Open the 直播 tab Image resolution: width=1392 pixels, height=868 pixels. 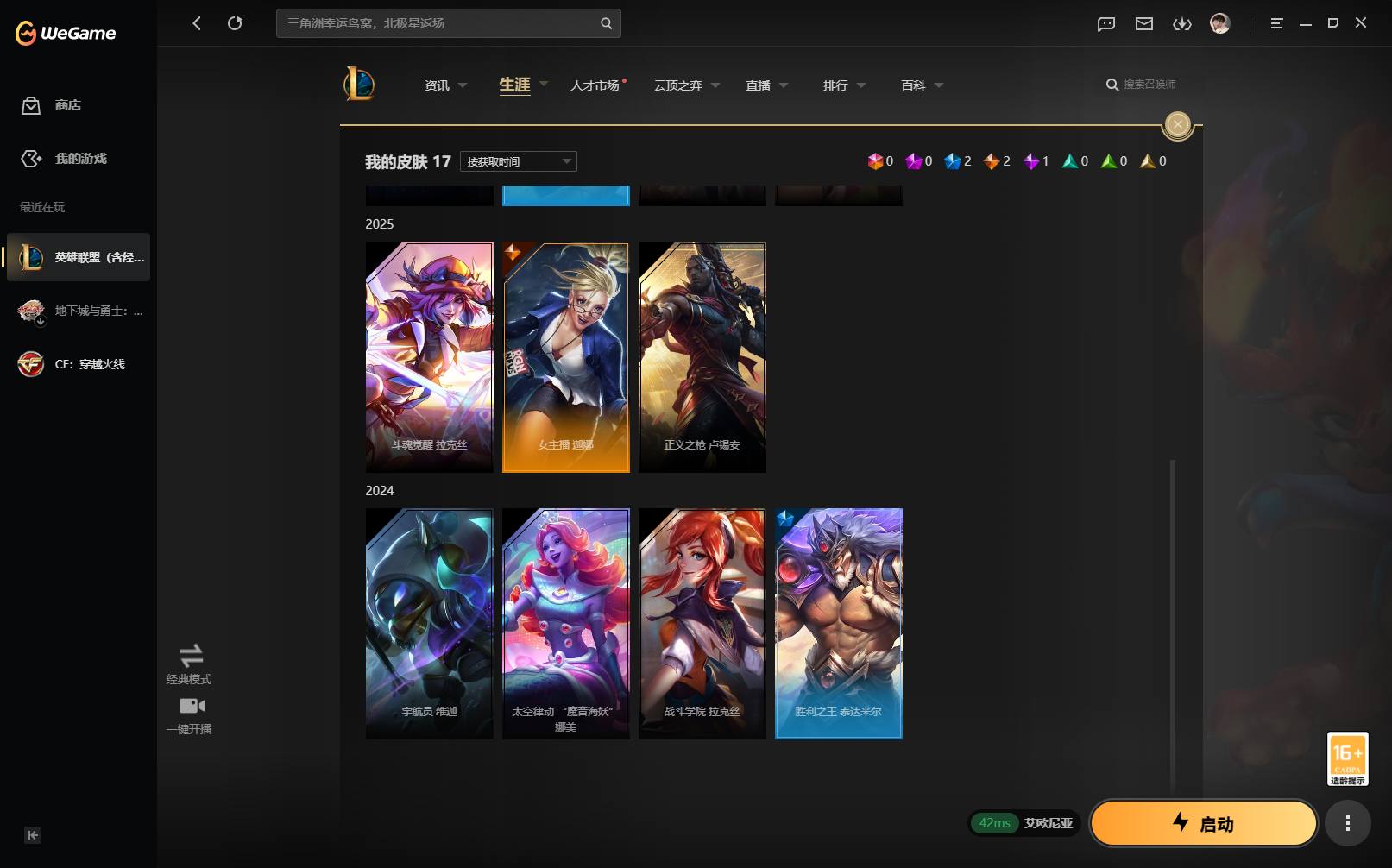click(x=758, y=85)
